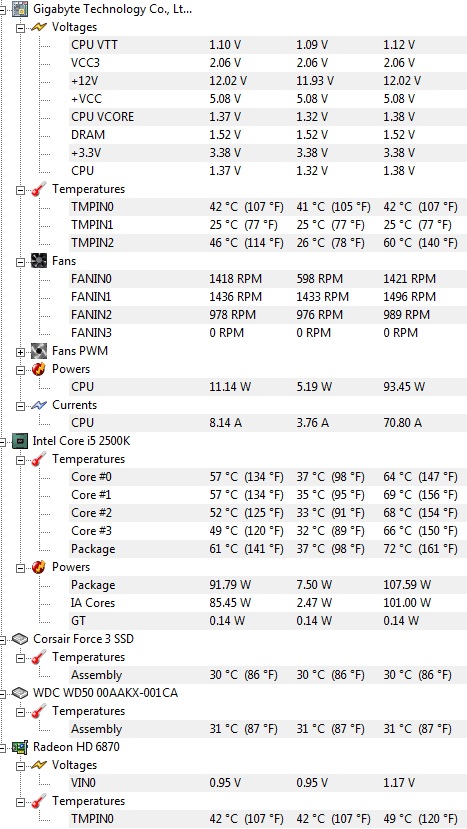
Task: Click the motherboard Currents wave icon
Action: [39, 405]
